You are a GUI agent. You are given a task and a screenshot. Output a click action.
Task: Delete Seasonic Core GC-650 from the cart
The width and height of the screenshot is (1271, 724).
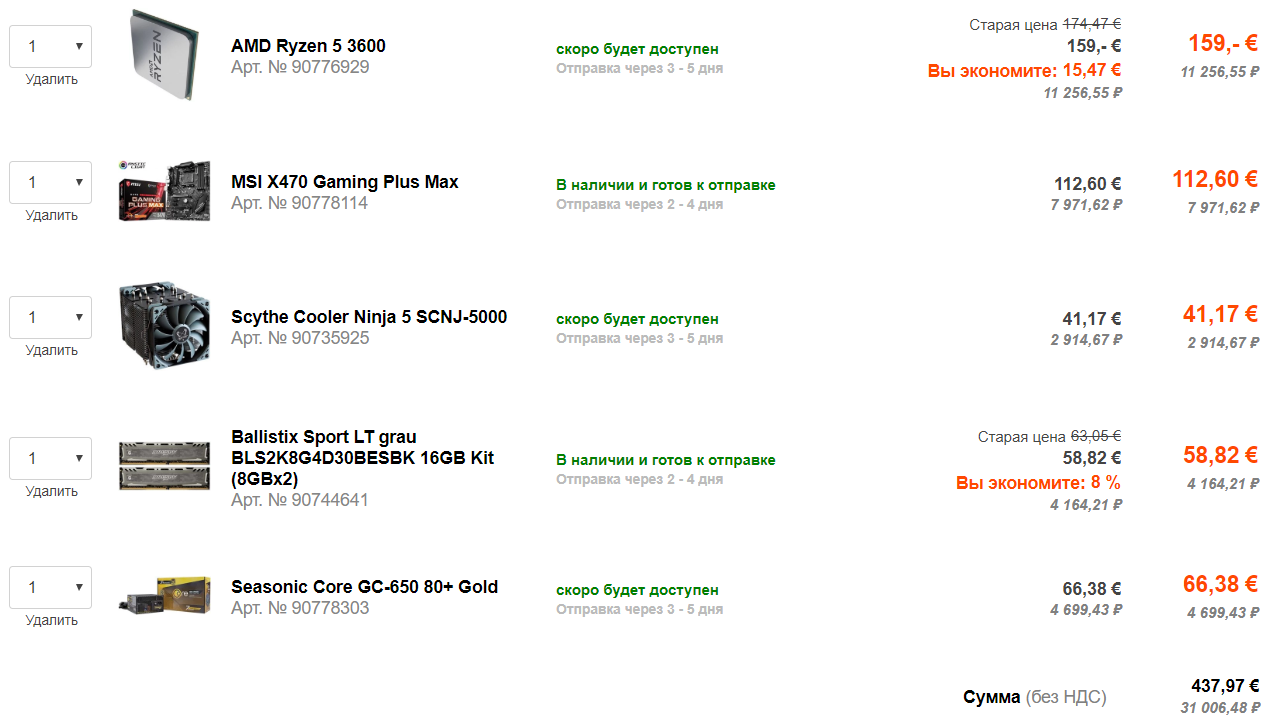pyautogui.click(x=52, y=620)
